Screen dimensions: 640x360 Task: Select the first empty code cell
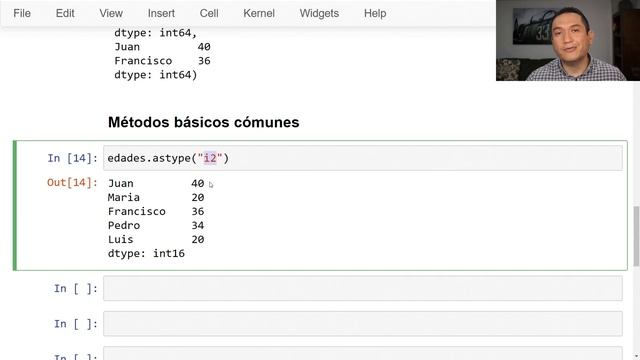[x=362, y=289]
